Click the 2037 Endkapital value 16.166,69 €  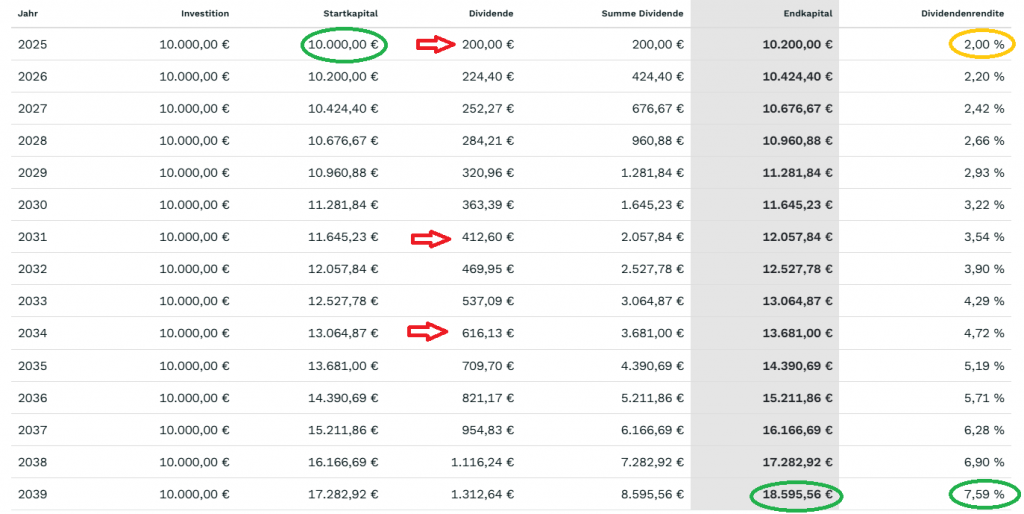tap(797, 430)
